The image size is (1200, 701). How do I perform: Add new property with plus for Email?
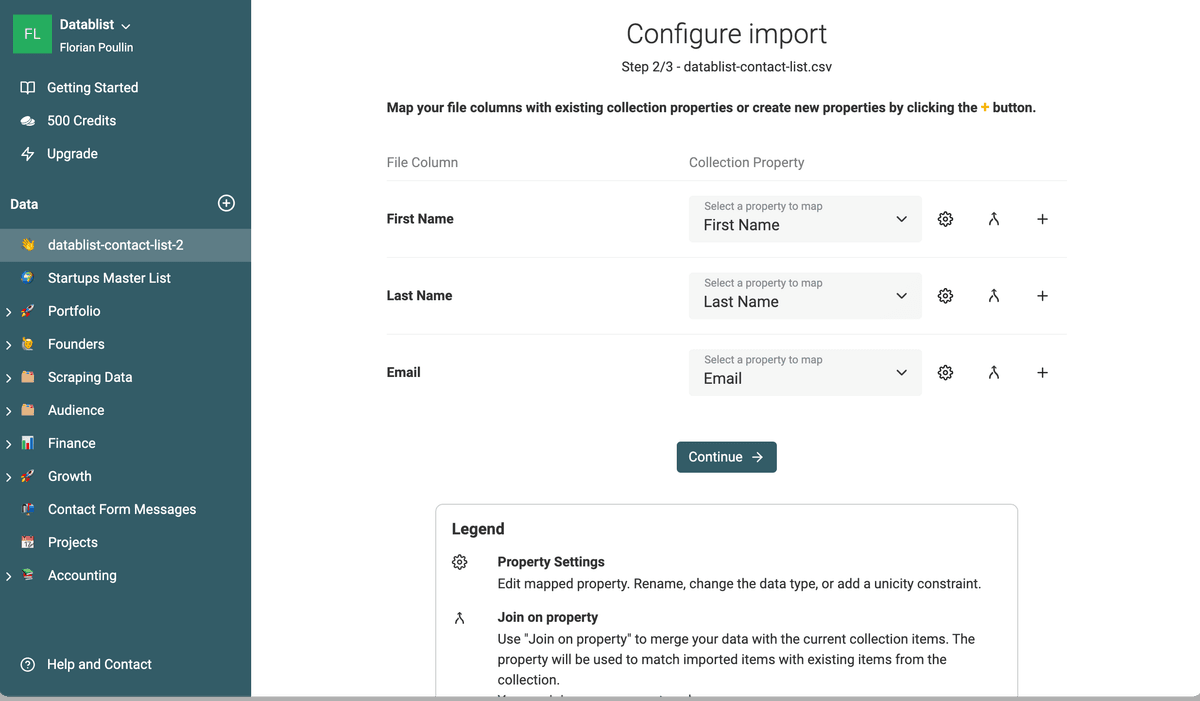click(1042, 373)
